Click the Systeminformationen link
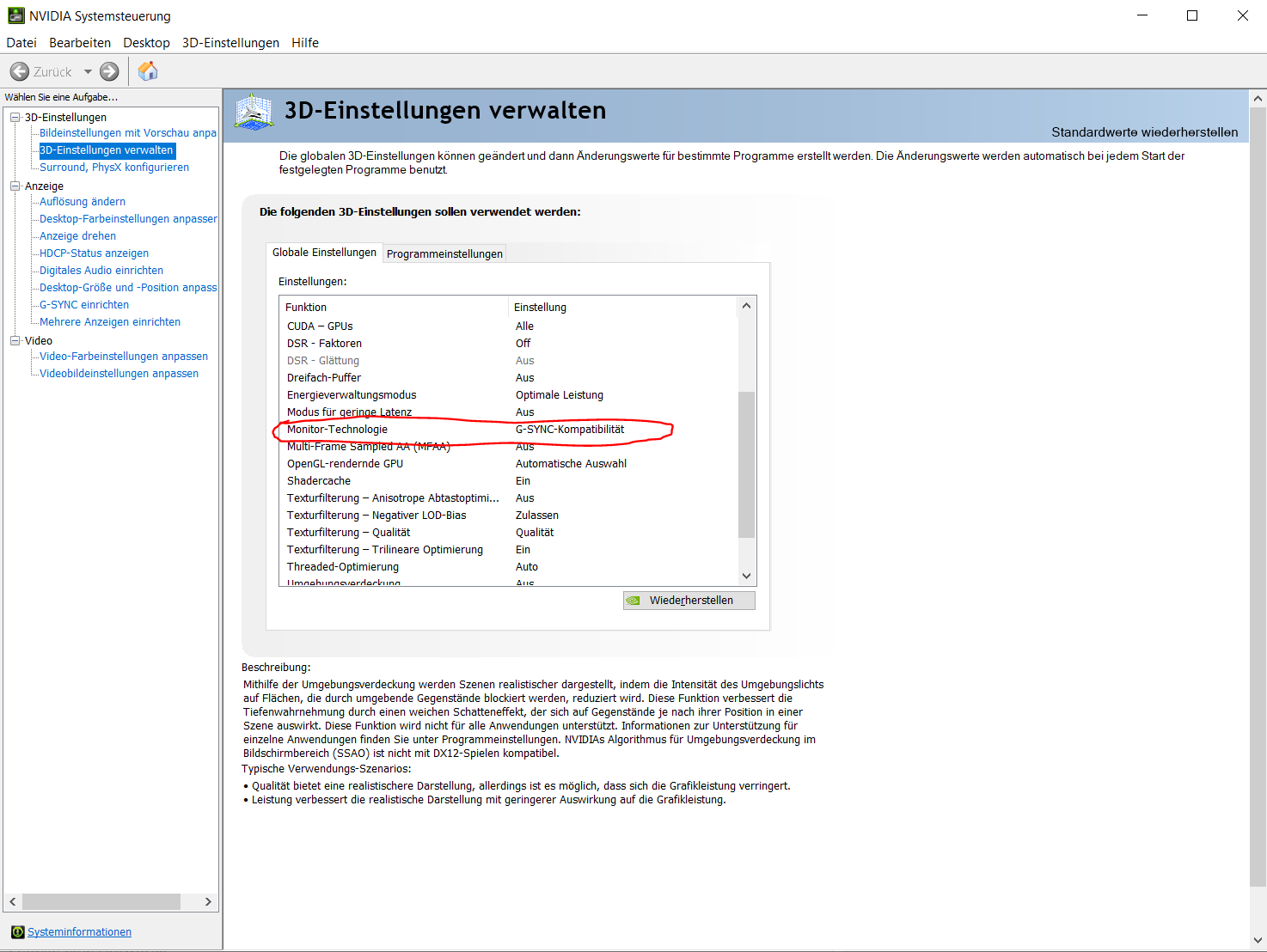The image size is (1267, 952). point(79,932)
